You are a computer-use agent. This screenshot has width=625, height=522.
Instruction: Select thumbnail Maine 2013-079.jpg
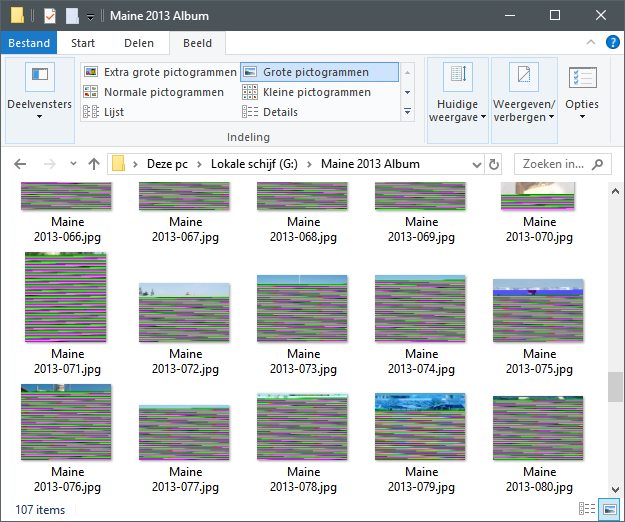coord(420,427)
